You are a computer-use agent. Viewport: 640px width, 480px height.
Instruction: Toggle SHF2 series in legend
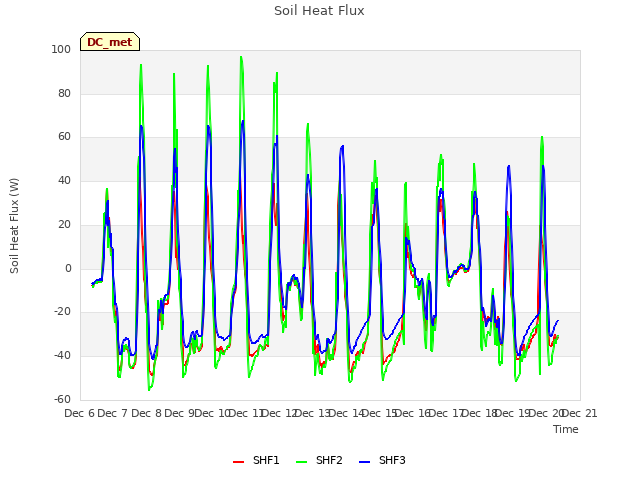(x=319, y=460)
